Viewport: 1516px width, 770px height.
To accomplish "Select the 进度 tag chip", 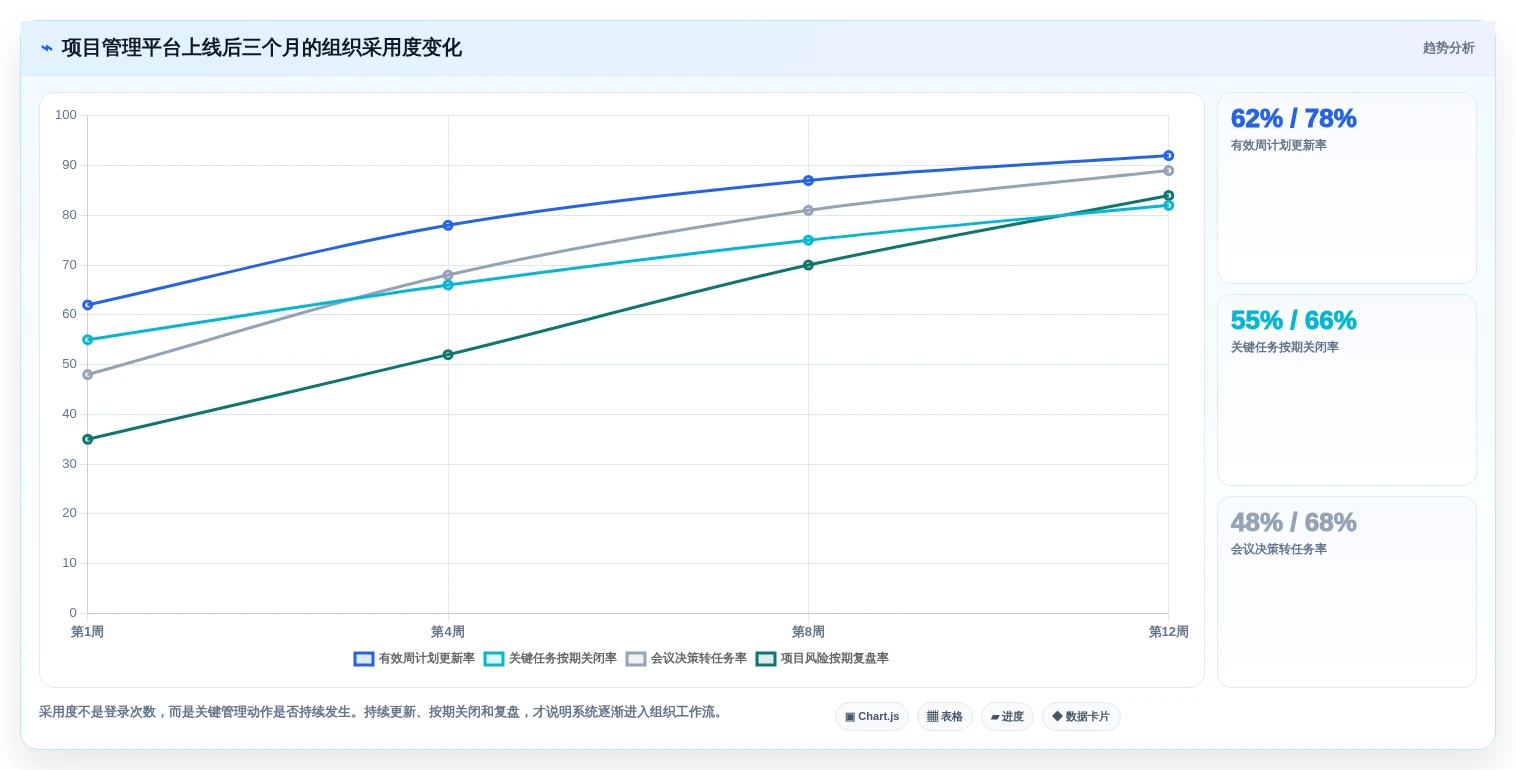I will point(1007,716).
